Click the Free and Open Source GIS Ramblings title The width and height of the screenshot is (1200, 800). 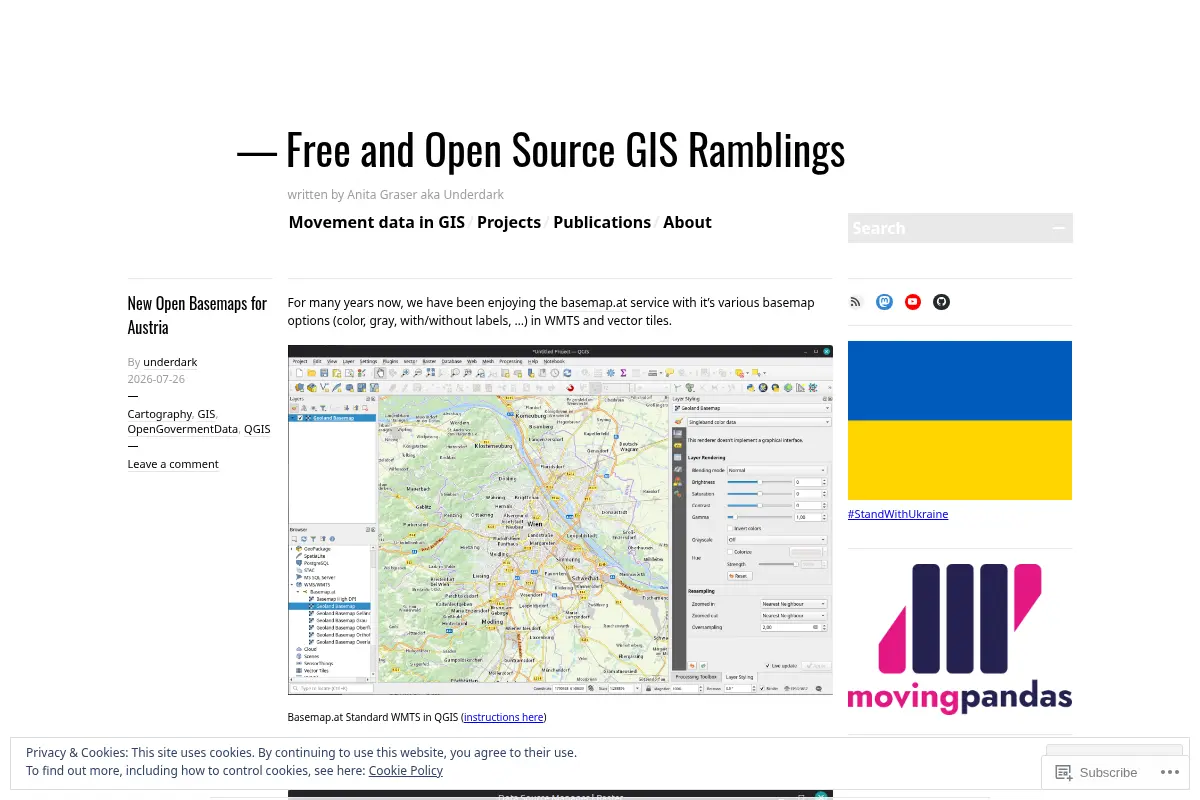565,150
